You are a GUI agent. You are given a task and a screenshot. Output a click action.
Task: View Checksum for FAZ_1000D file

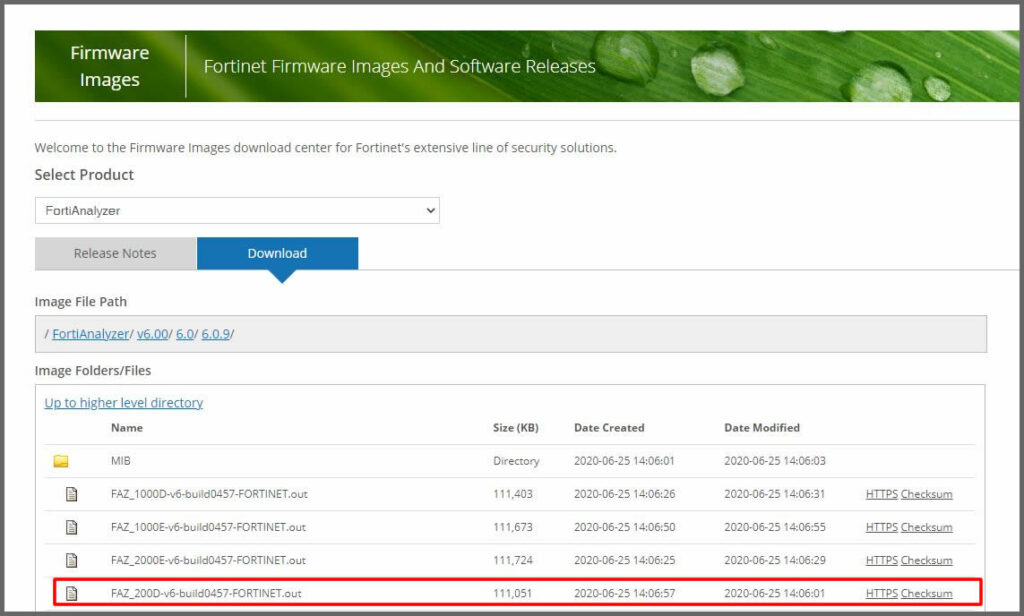[x=927, y=494]
